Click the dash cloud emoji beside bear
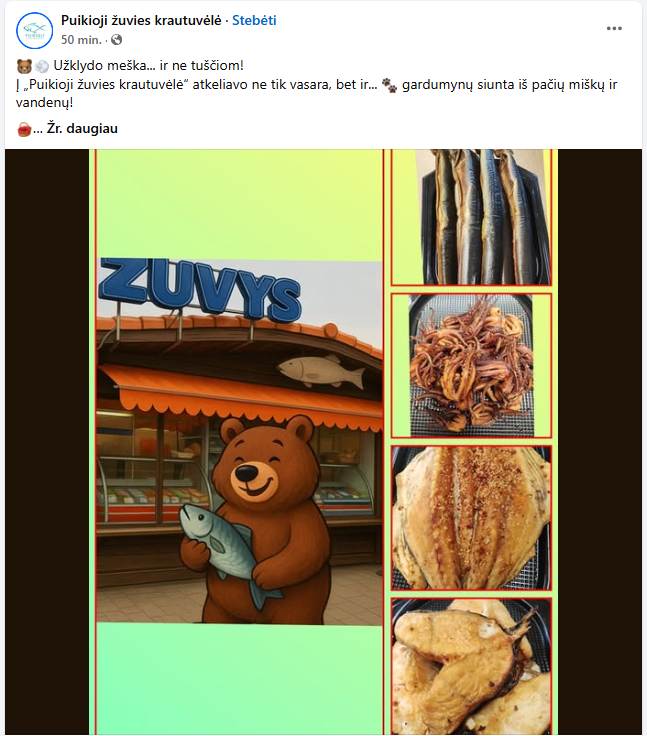This screenshot has height=736, width=647. pyautogui.click(x=41, y=66)
